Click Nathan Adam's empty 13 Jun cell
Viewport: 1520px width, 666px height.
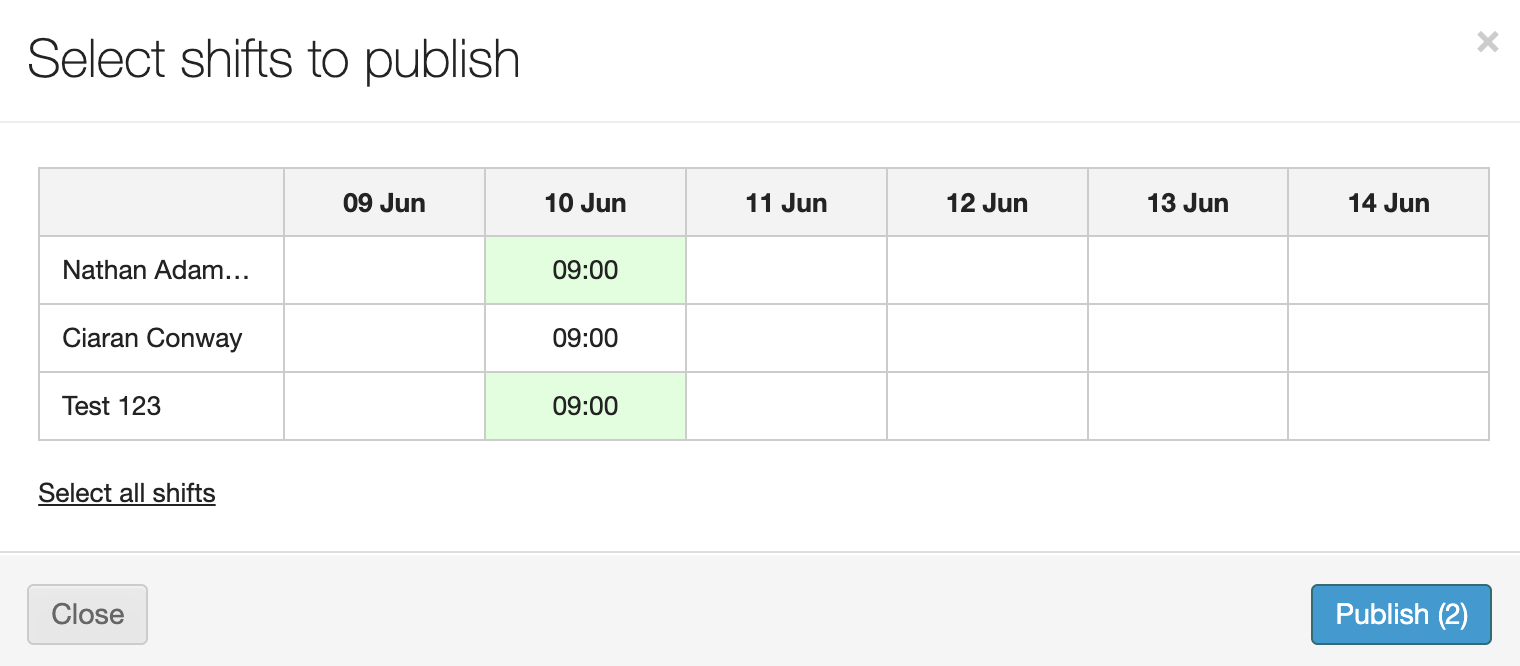1188,270
